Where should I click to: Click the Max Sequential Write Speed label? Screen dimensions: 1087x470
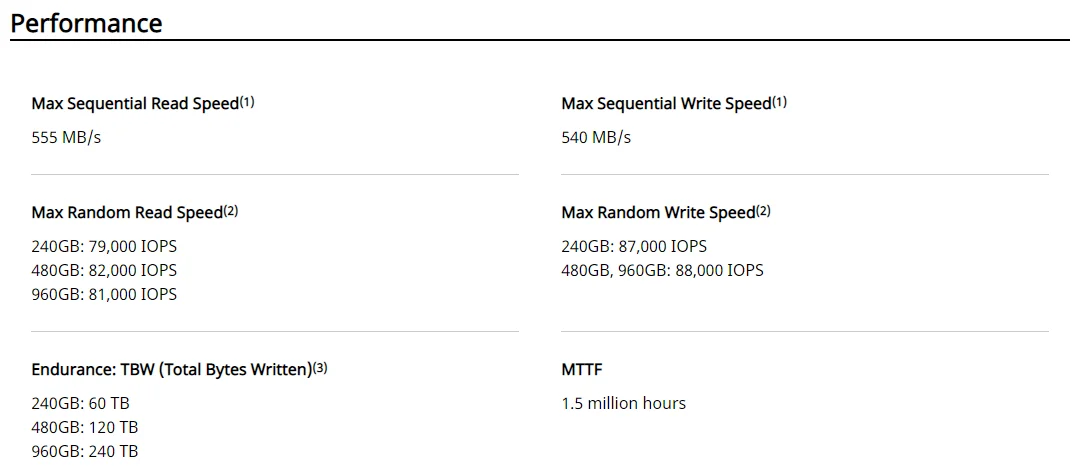(666, 104)
